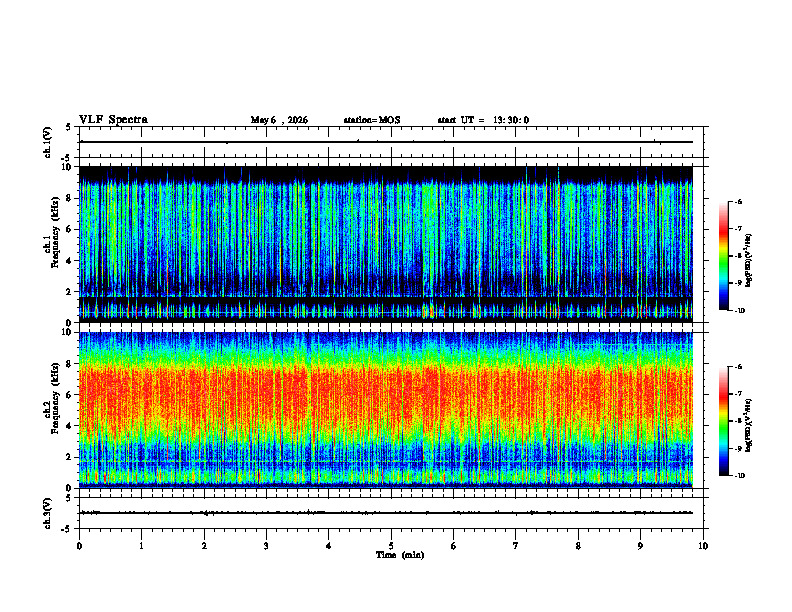Click the Time (min) axis label
792x612 pixels.
[400, 555]
